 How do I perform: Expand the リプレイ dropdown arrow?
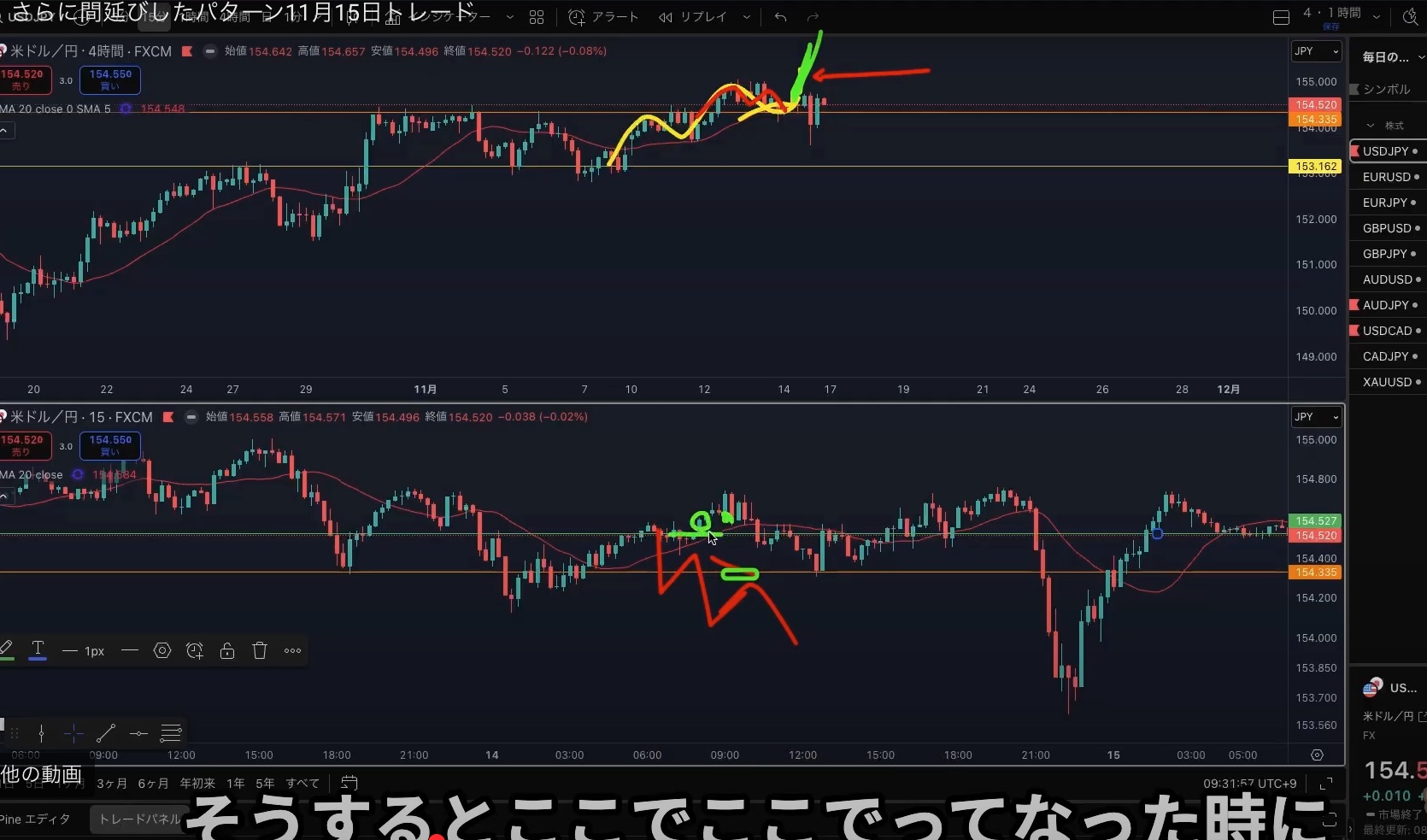tap(747, 17)
